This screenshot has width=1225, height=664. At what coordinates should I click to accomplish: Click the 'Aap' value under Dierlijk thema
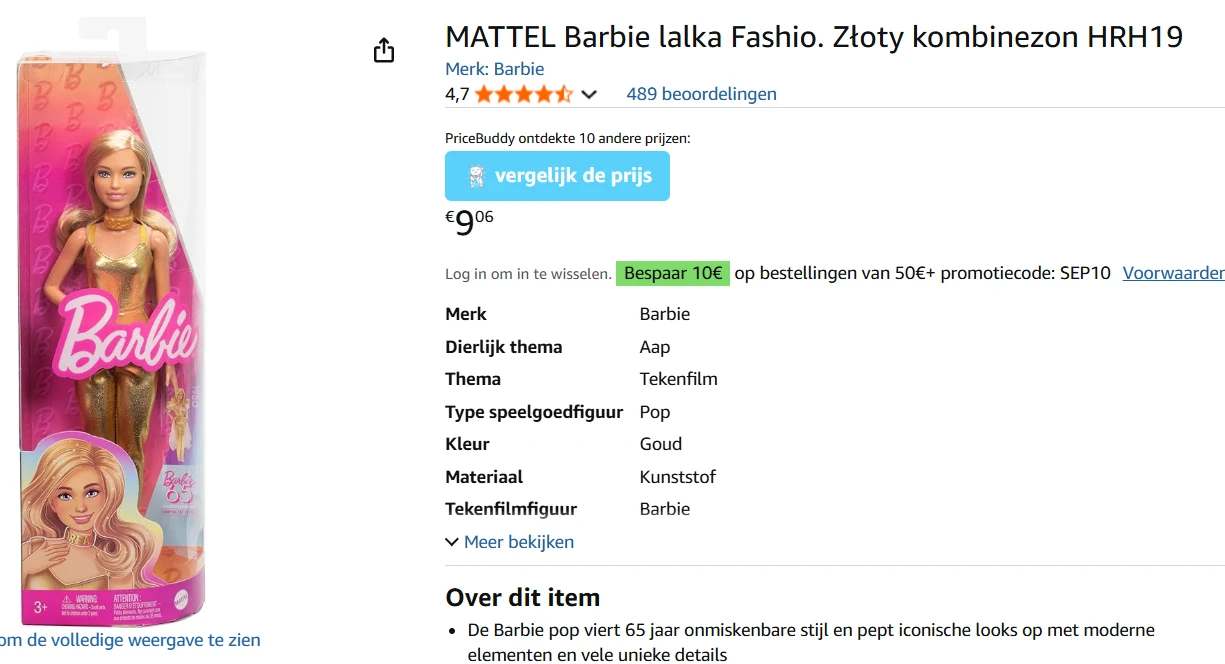coord(654,346)
